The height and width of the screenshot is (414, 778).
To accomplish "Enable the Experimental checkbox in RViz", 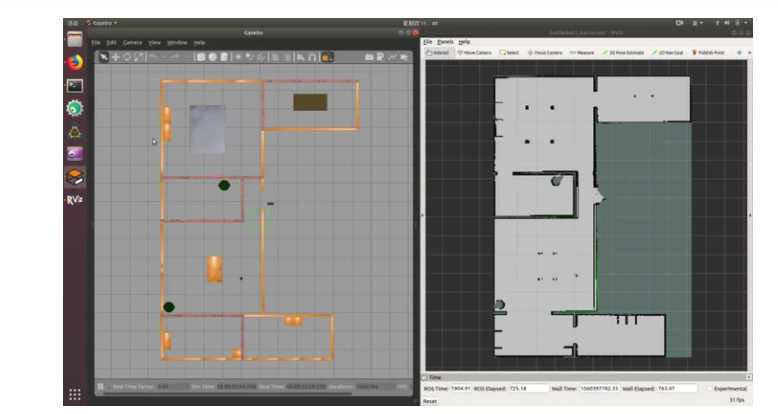I will pyautogui.click(x=710, y=388).
